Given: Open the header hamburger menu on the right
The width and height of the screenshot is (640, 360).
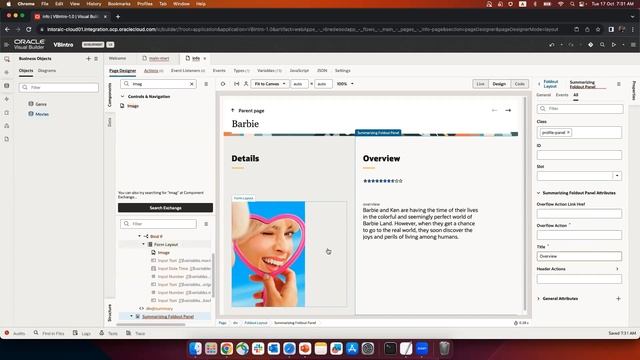Looking at the screenshot, I should point(633,44).
